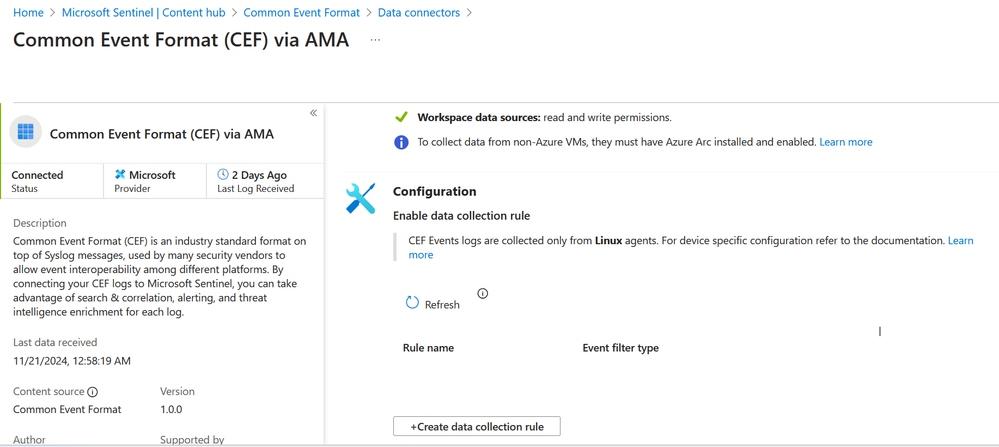Click the Content source info icon
999x447 pixels.
click(x=93, y=392)
